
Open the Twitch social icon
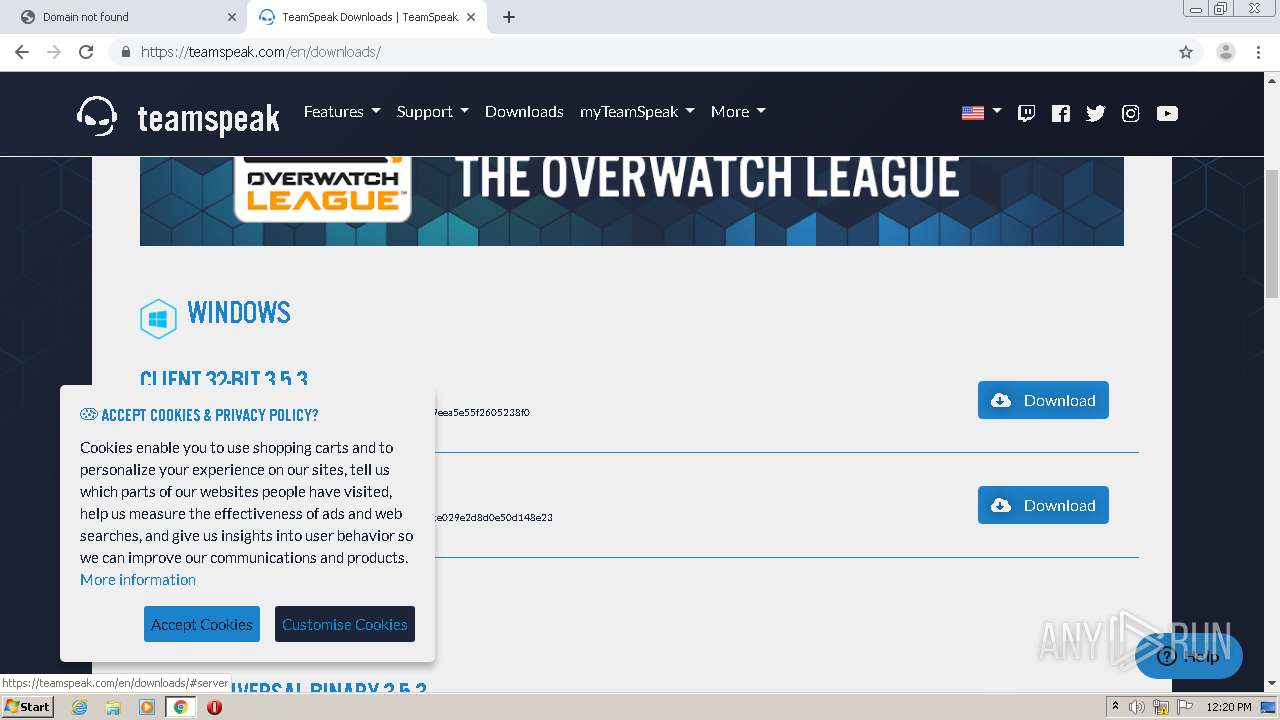click(1026, 113)
